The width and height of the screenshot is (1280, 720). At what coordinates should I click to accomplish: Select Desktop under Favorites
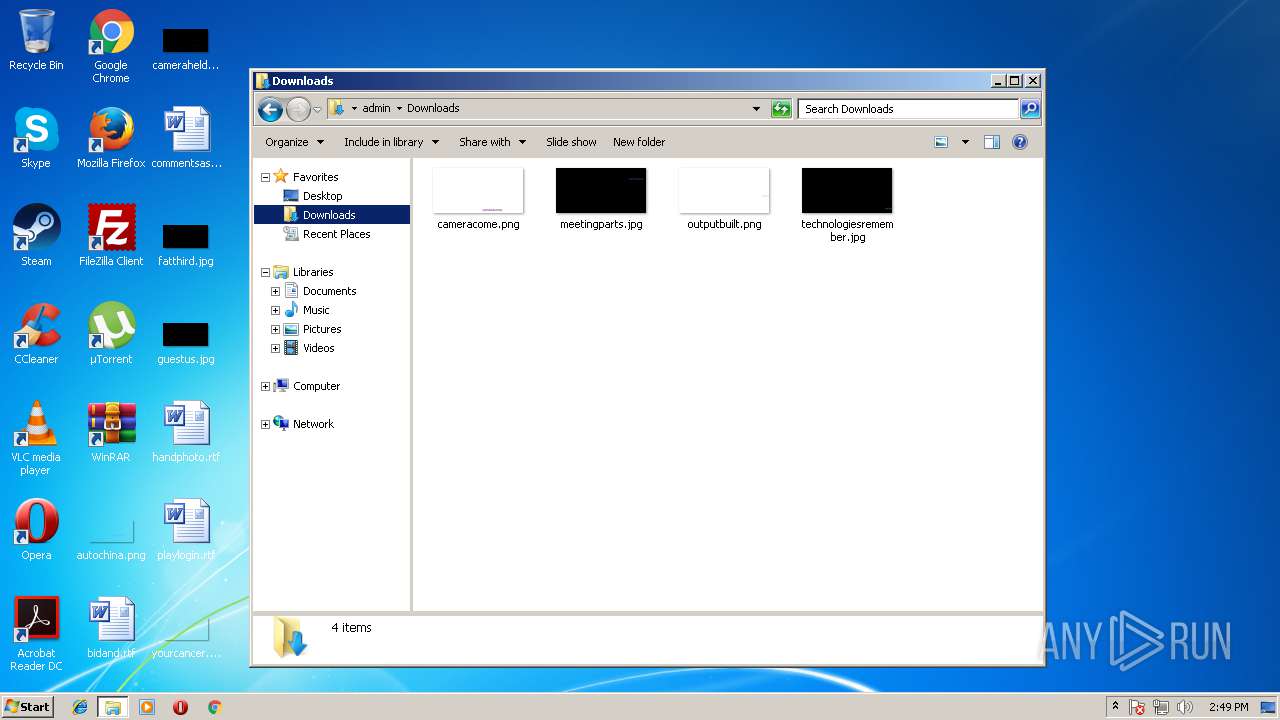click(x=322, y=196)
